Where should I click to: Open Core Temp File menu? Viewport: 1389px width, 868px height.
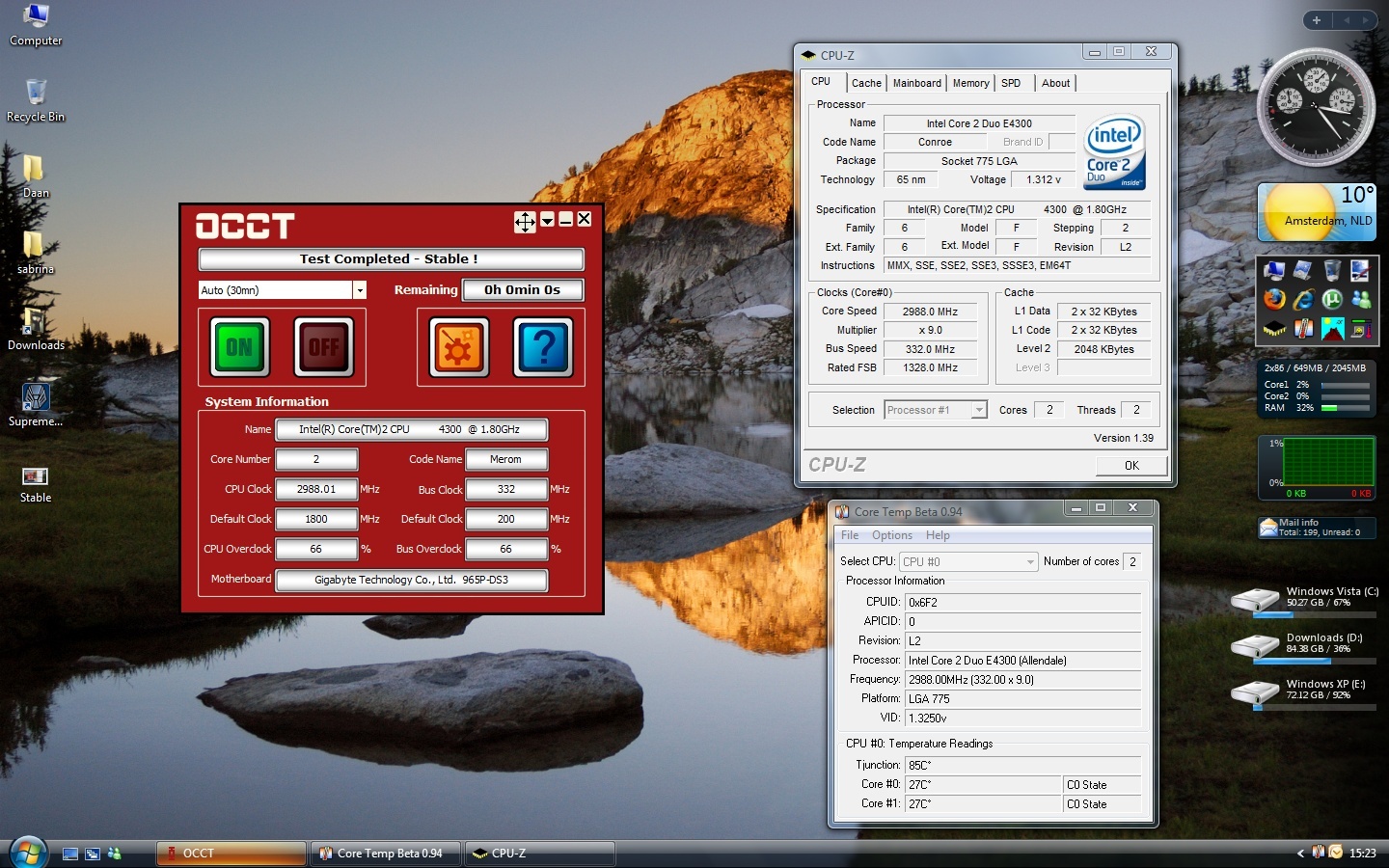coord(850,535)
